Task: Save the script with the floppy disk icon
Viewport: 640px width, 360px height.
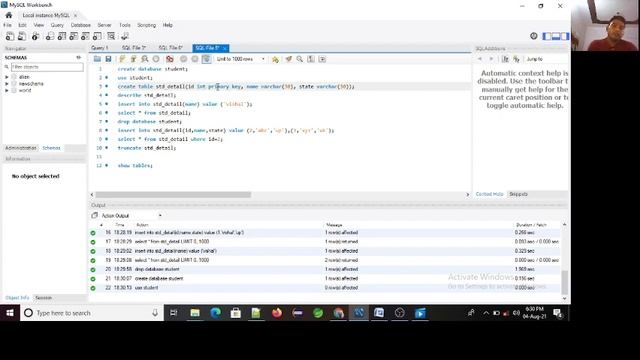Action: [108, 59]
